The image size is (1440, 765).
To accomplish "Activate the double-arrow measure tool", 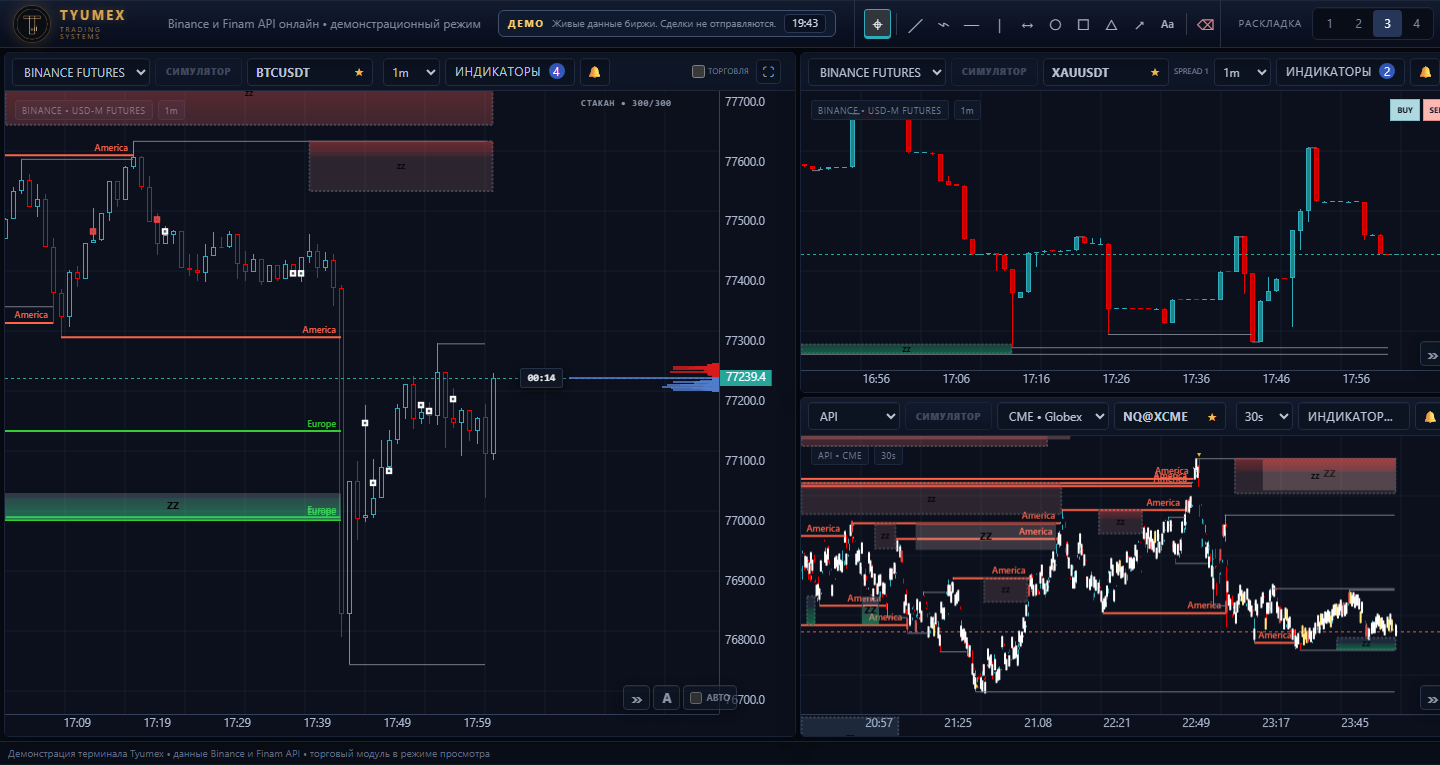I will pos(1027,25).
